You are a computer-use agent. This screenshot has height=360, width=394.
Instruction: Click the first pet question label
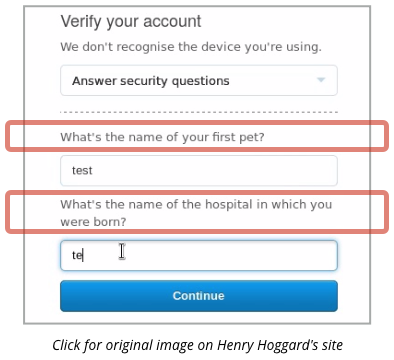tap(162, 137)
